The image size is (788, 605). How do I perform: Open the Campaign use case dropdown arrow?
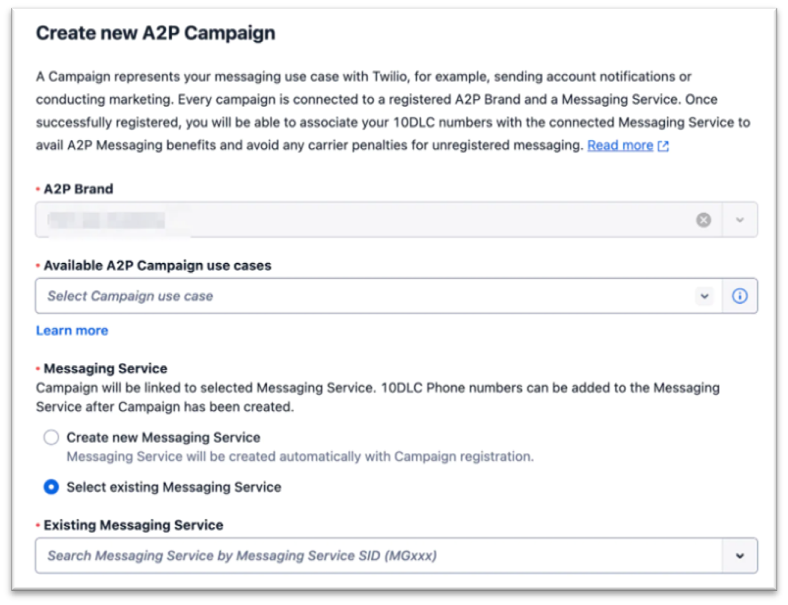pos(705,296)
